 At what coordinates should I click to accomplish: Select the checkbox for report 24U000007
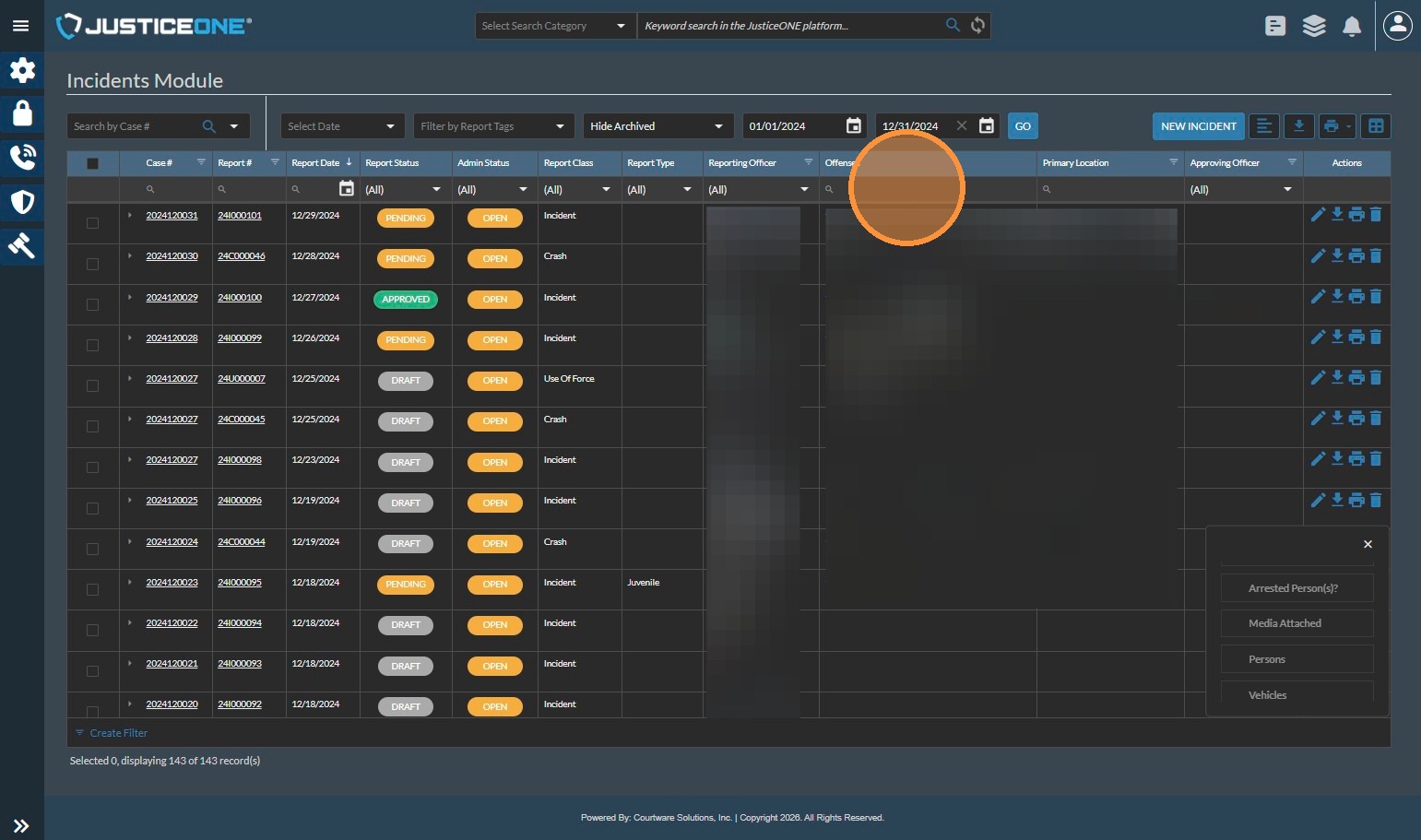(92, 385)
